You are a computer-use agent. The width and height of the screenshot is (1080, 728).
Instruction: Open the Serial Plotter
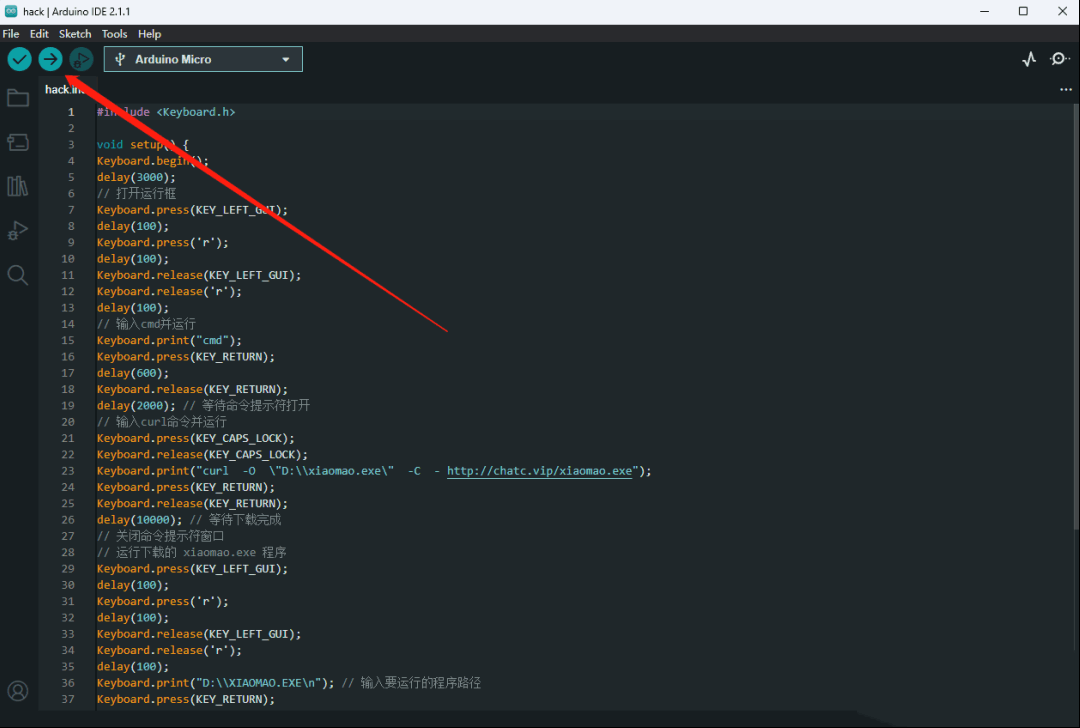pyautogui.click(x=1029, y=59)
